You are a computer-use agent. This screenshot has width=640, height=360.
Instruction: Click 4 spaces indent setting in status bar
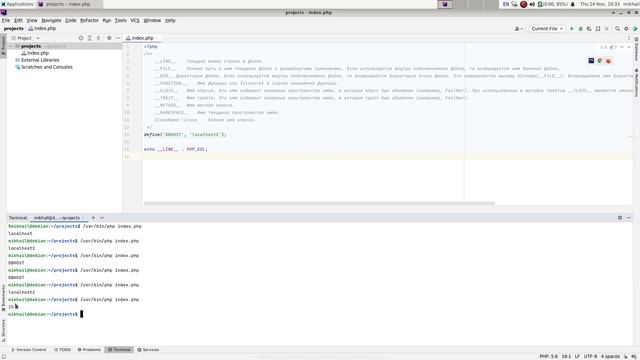click(610, 356)
